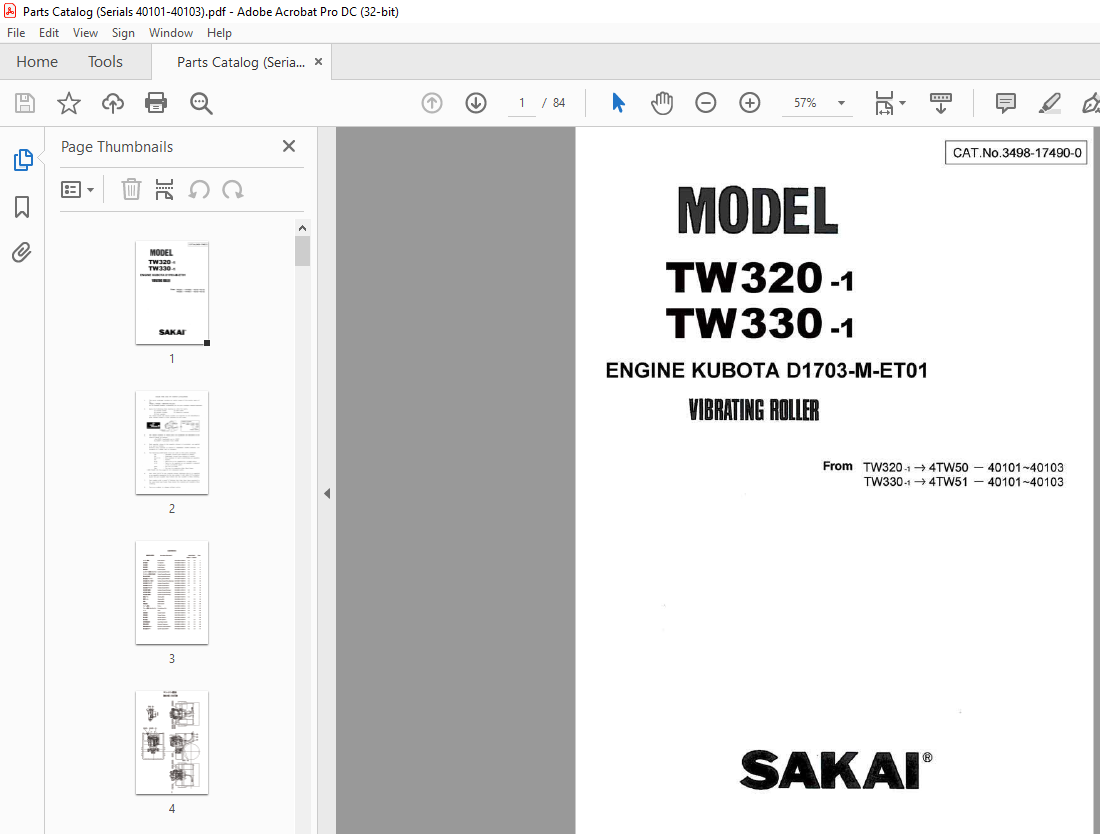
Task: Click the Print pages icon in thumbnails panel
Action: coord(164,189)
